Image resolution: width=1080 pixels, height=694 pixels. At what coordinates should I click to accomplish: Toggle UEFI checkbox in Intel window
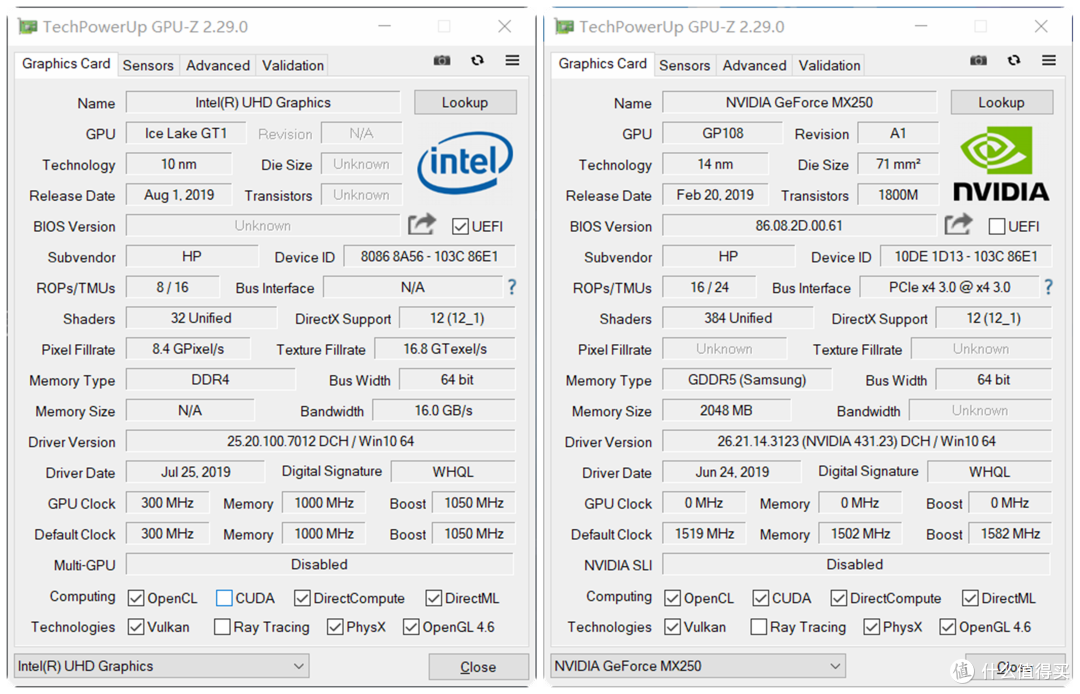coord(460,227)
